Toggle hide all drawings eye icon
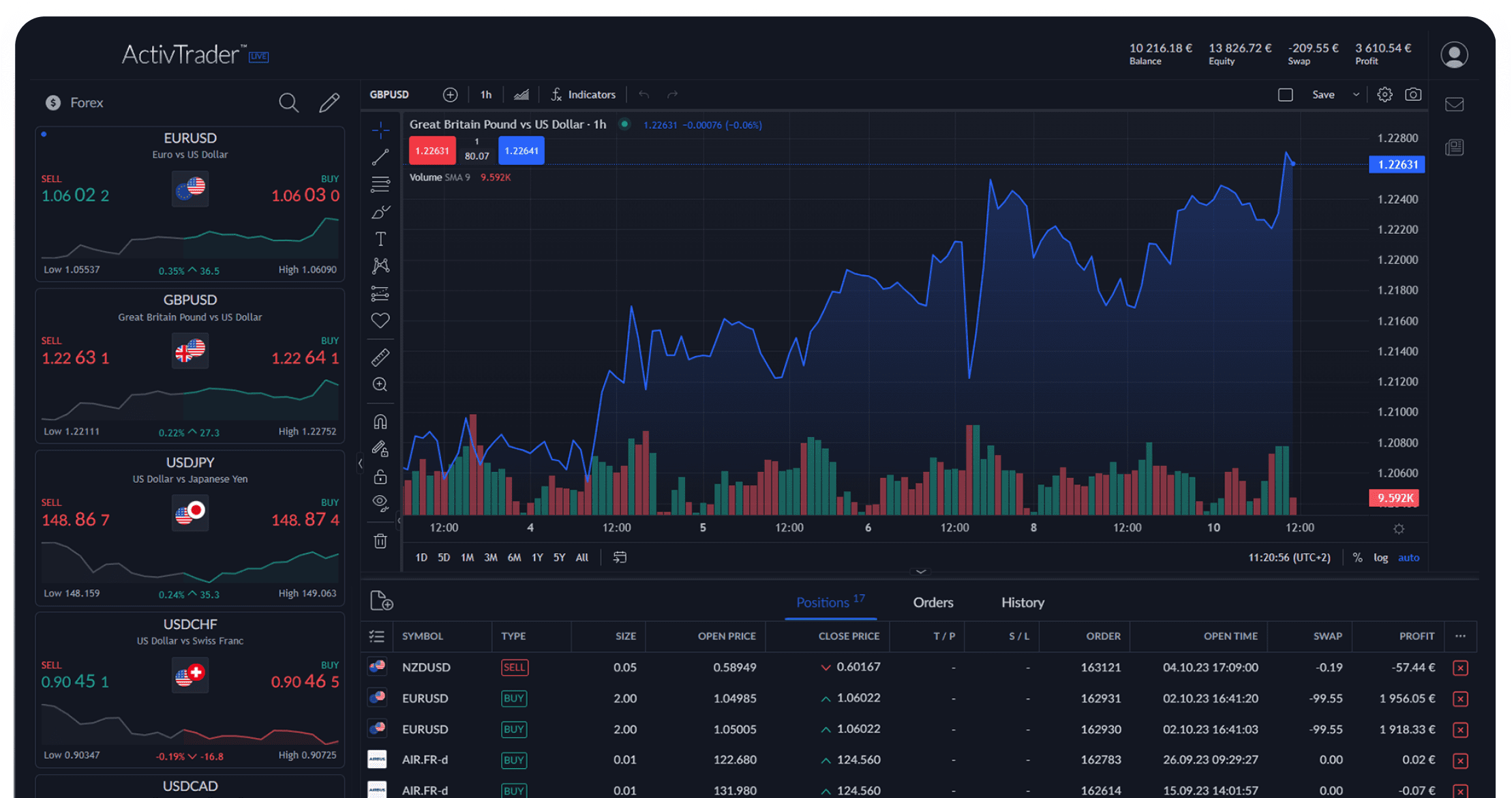Screen dimensions: 1512x798 (x=380, y=503)
